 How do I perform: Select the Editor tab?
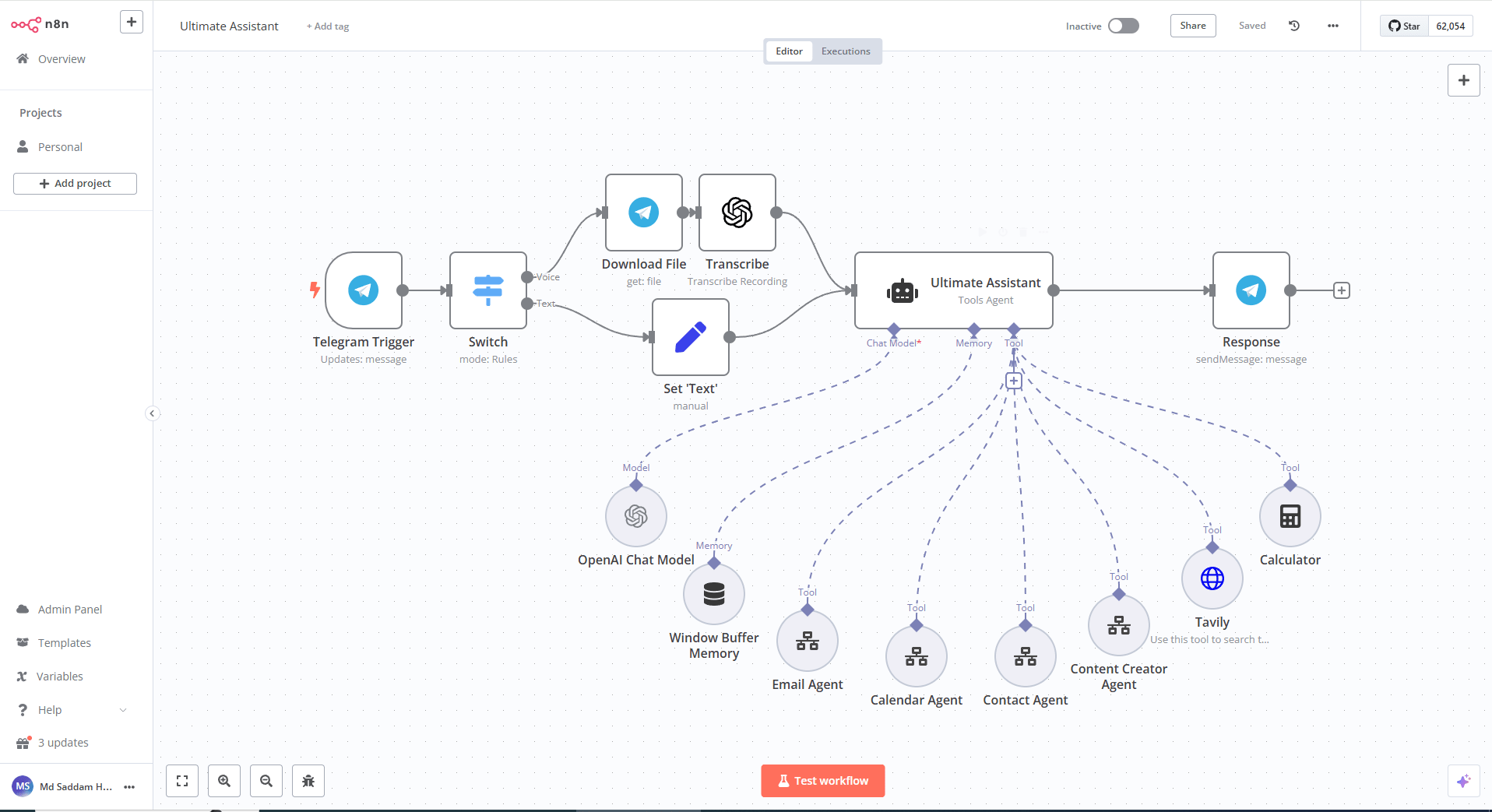(x=789, y=51)
